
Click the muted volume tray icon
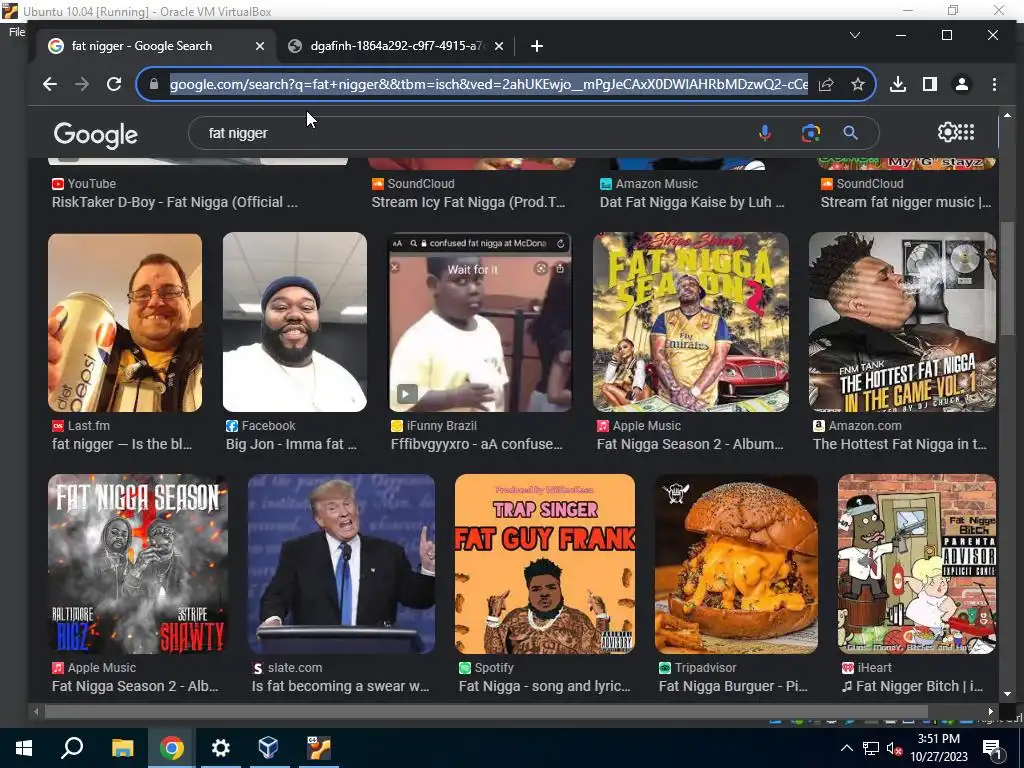(x=894, y=749)
